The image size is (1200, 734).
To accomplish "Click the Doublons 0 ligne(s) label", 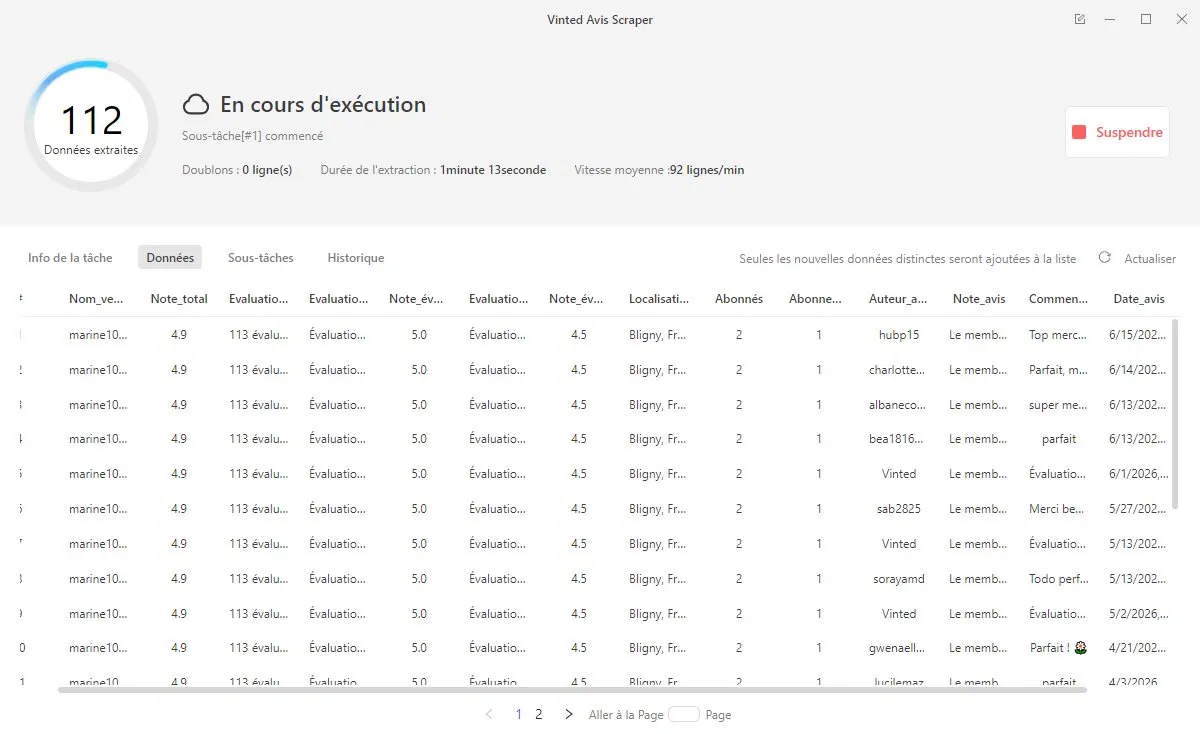I will coord(237,170).
